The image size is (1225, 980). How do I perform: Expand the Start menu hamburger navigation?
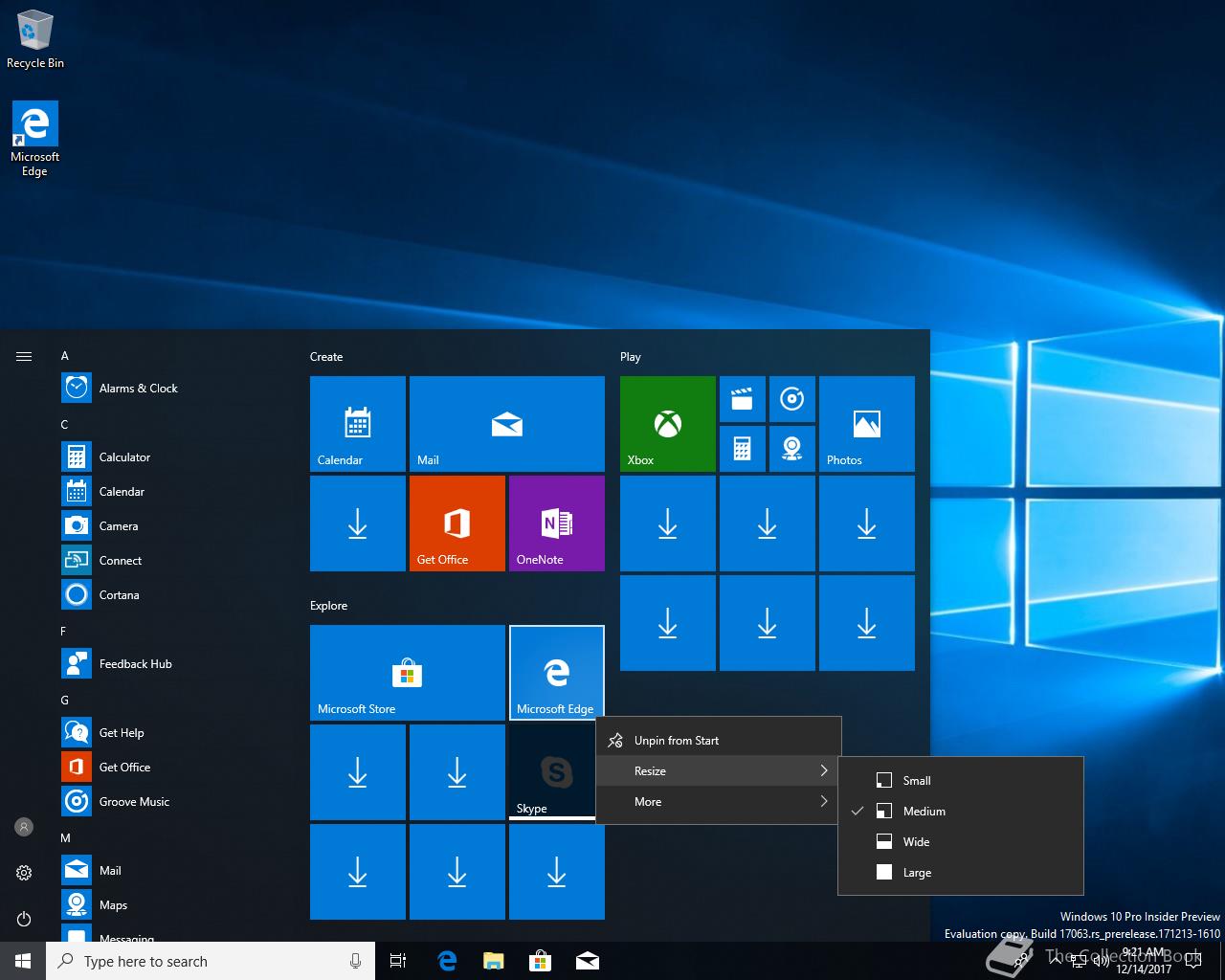(x=24, y=356)
